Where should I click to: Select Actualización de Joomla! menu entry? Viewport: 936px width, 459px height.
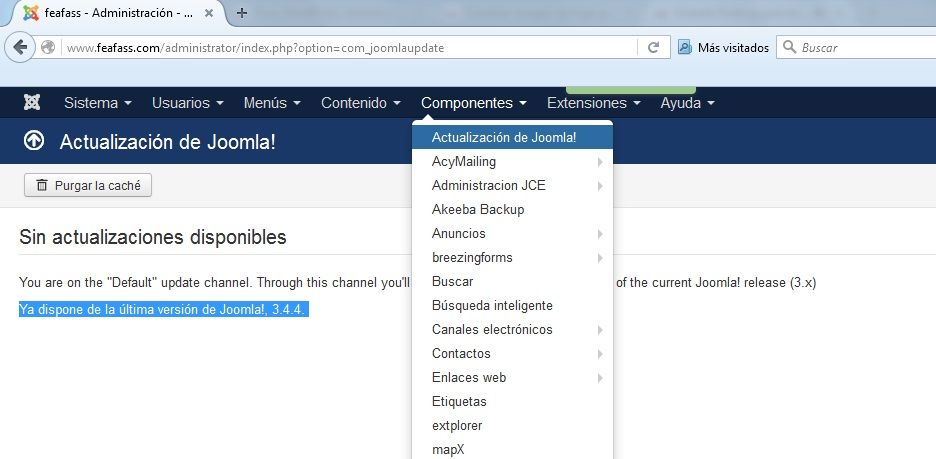[512, 137]
